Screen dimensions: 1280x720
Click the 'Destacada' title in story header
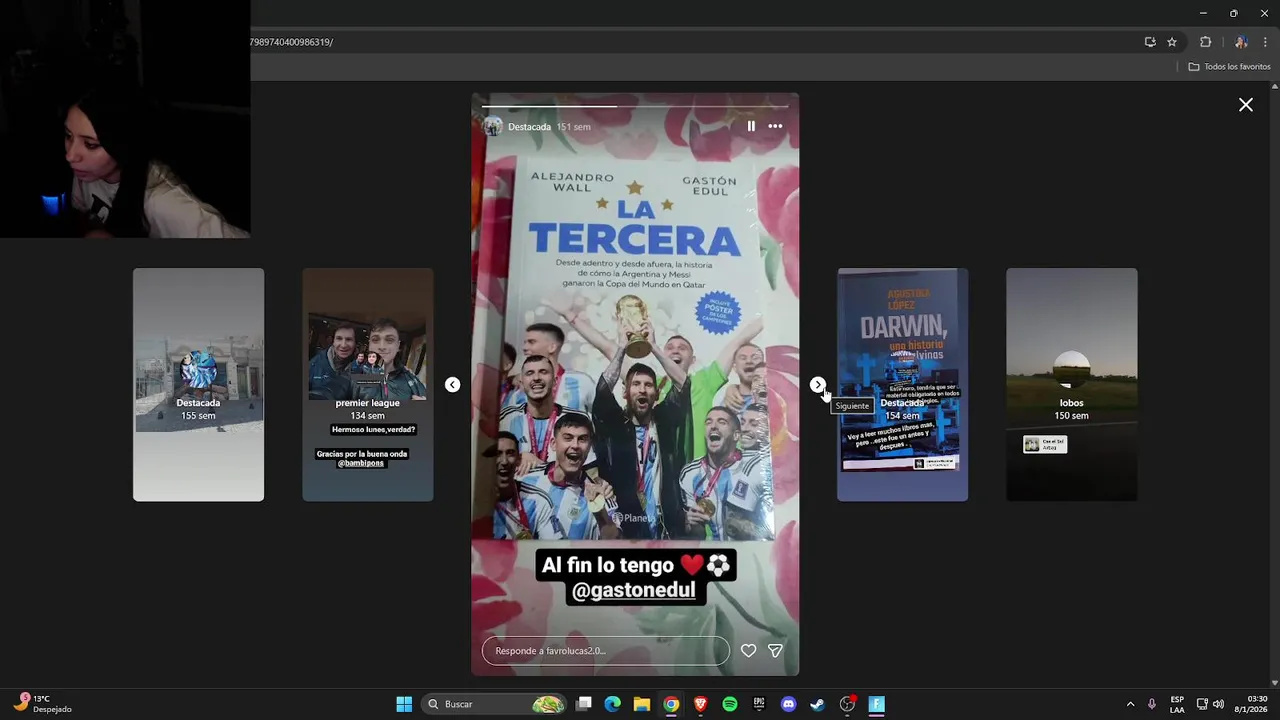529,127
